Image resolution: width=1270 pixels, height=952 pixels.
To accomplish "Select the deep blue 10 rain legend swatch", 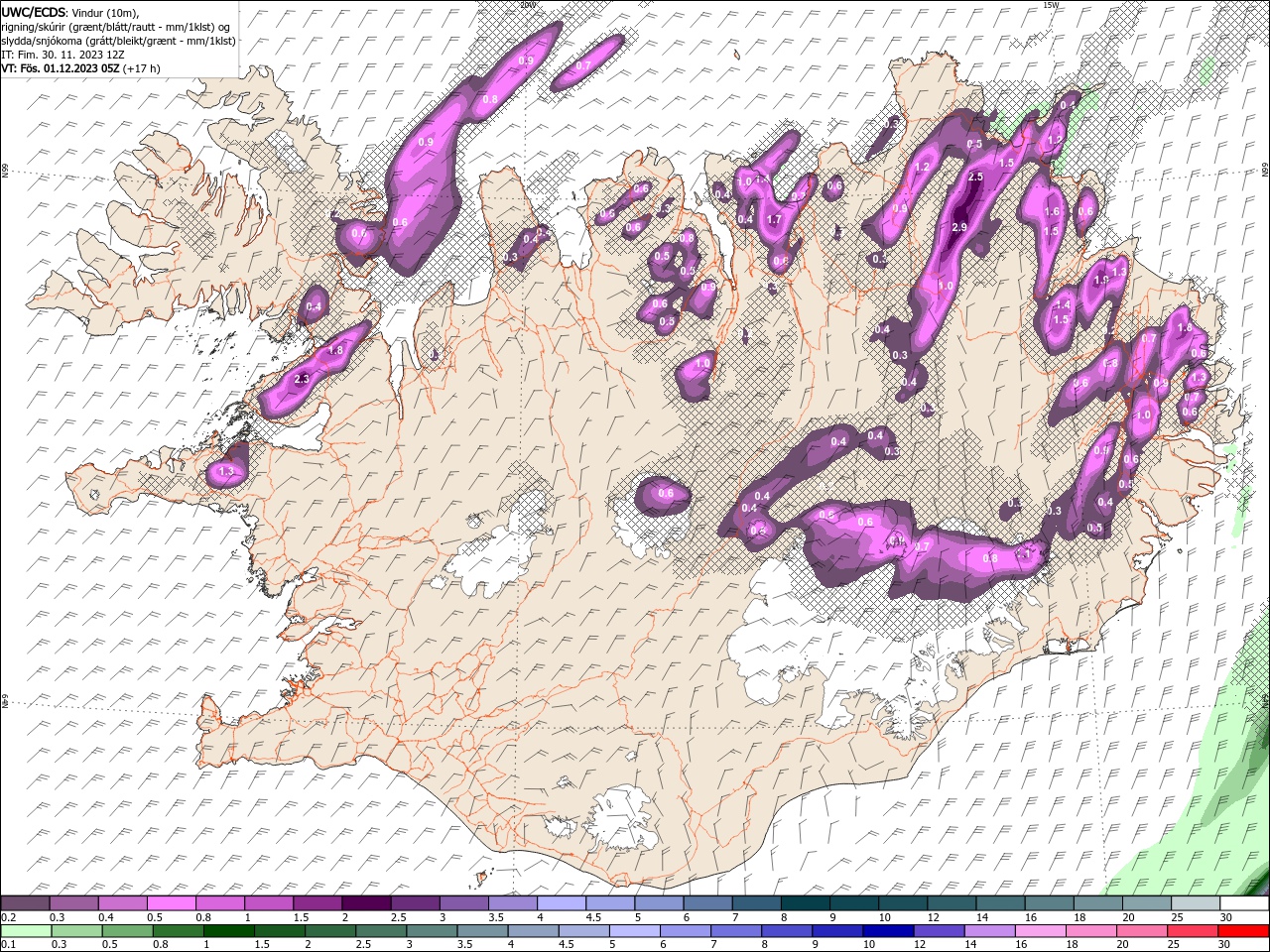I will pyautogui.click(x=888, y=931).
